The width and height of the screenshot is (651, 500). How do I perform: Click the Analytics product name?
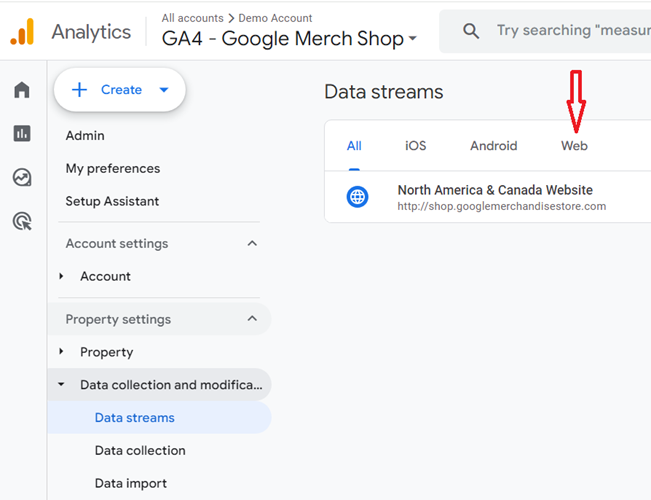91,32
